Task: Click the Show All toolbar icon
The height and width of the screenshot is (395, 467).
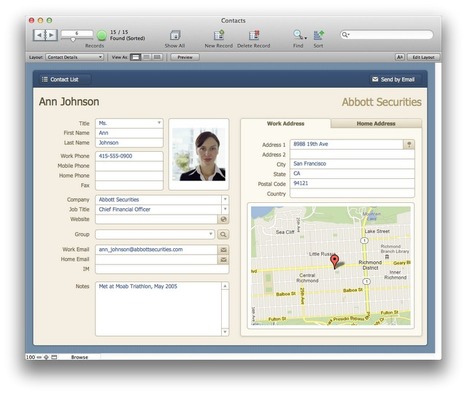Action: [x=175, y=35]
